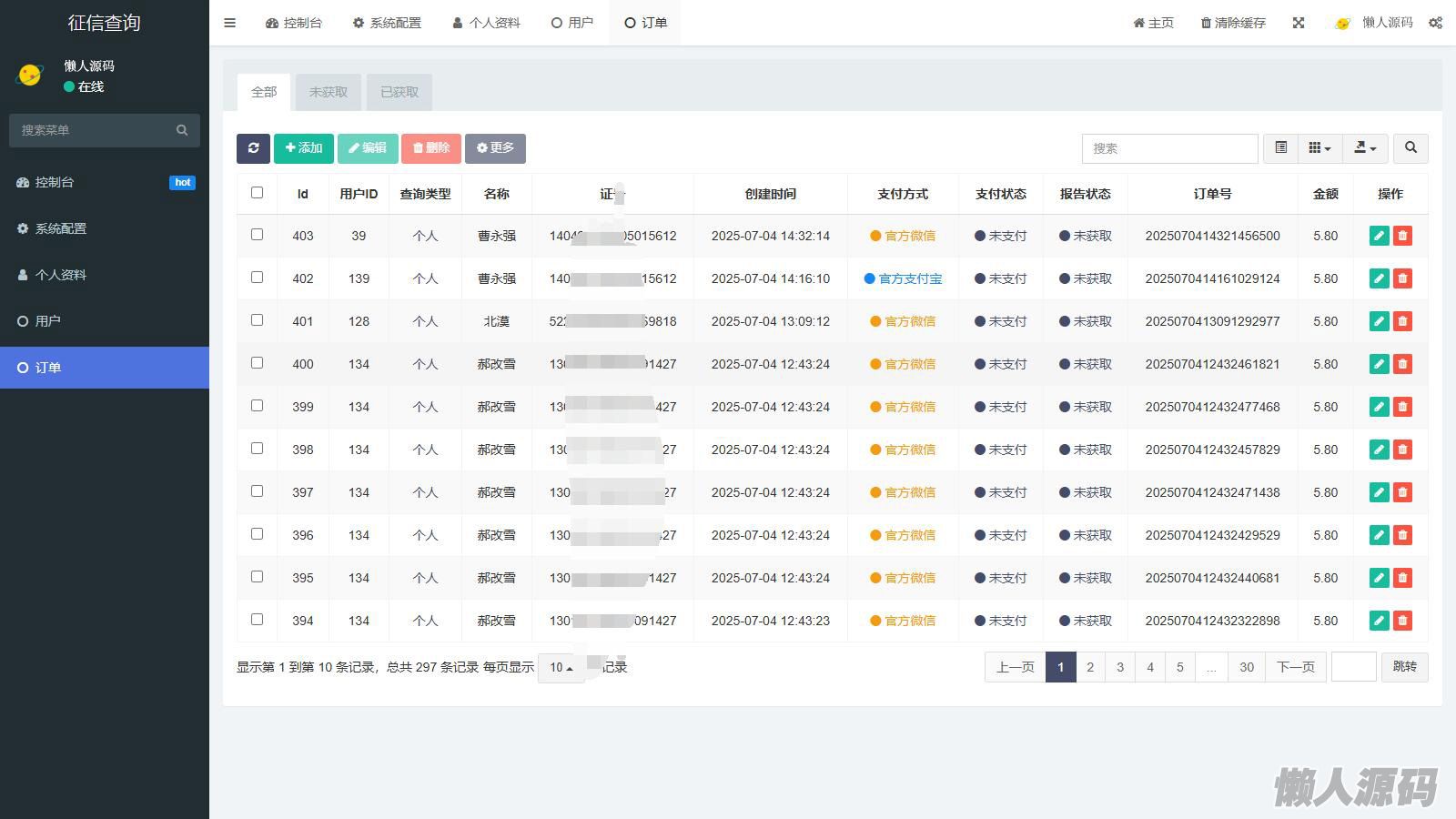The width and height of the screenshot is (1456, 819).
Task: Toggle the table card view icon
Action: click(1280, 148)
